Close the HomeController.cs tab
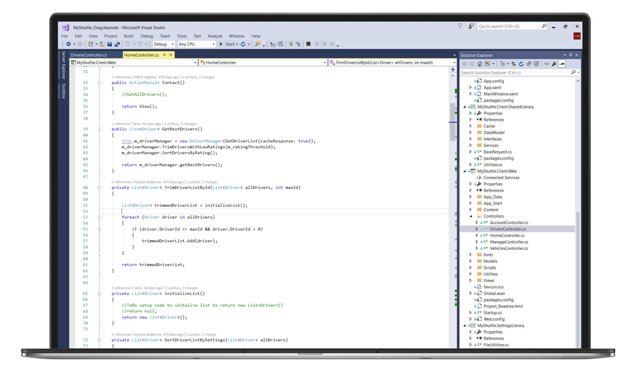Screen dimensions: 635x375 (x=171, y=55)
